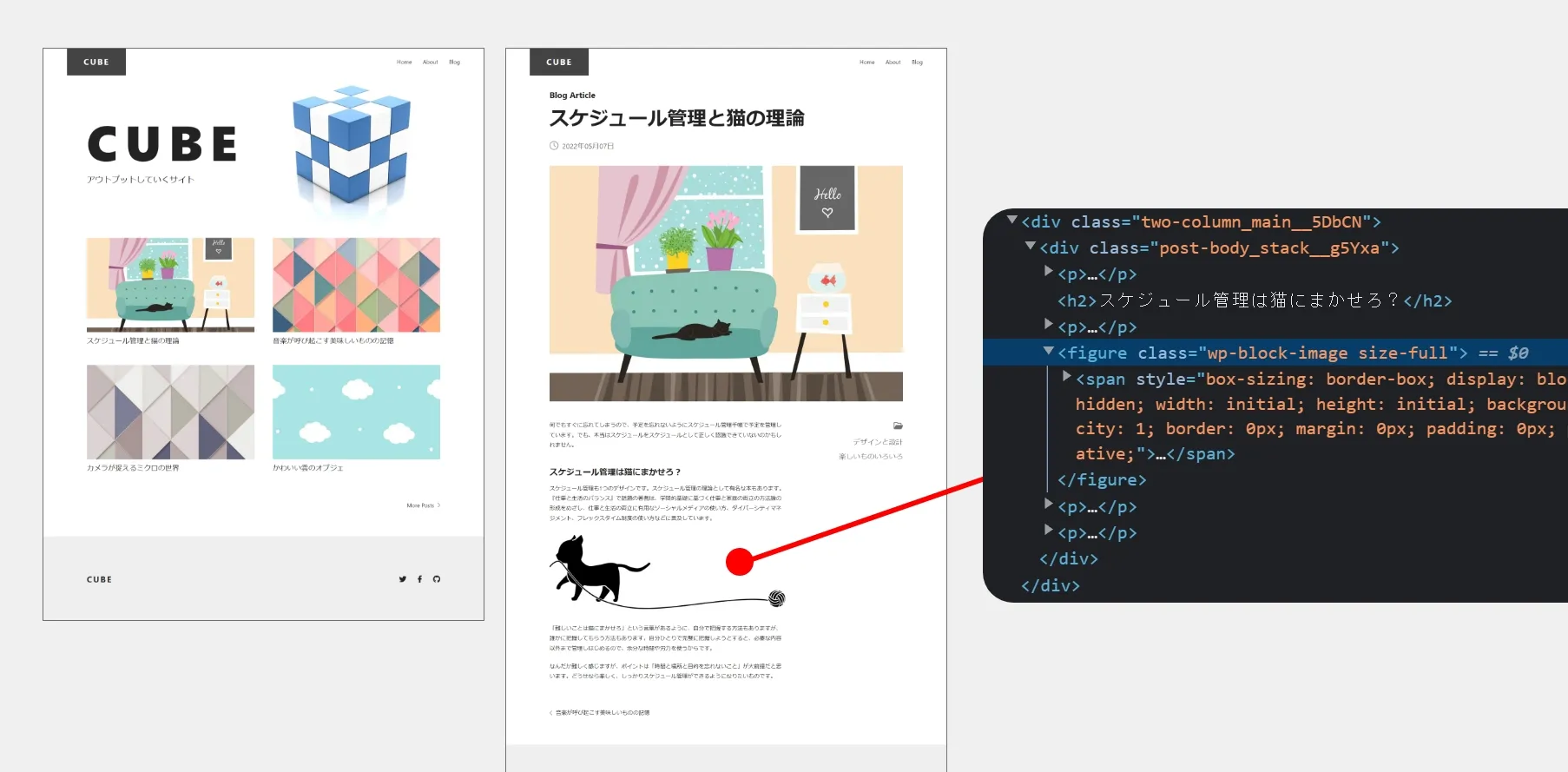Collapse the post-body_stack div node
This screenshot has height=772, width=1568.
[x=1030, y=247]
